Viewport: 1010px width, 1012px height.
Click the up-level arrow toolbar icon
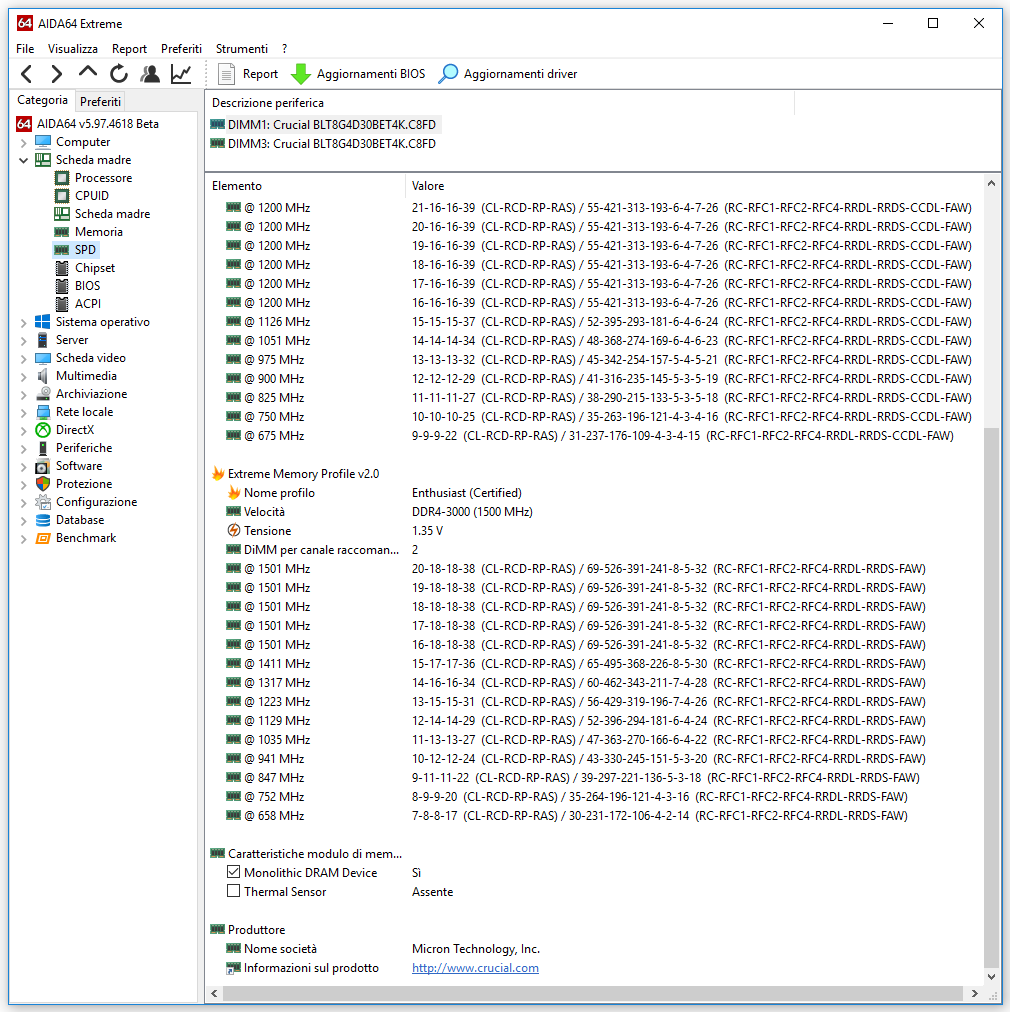point(88,73)
